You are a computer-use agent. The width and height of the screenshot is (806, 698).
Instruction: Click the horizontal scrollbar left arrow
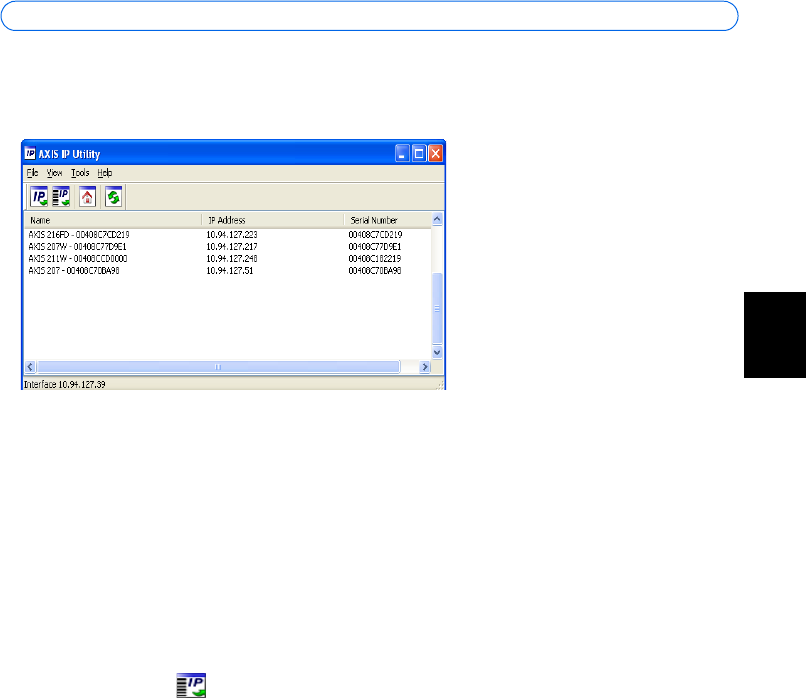pos(30,366)
